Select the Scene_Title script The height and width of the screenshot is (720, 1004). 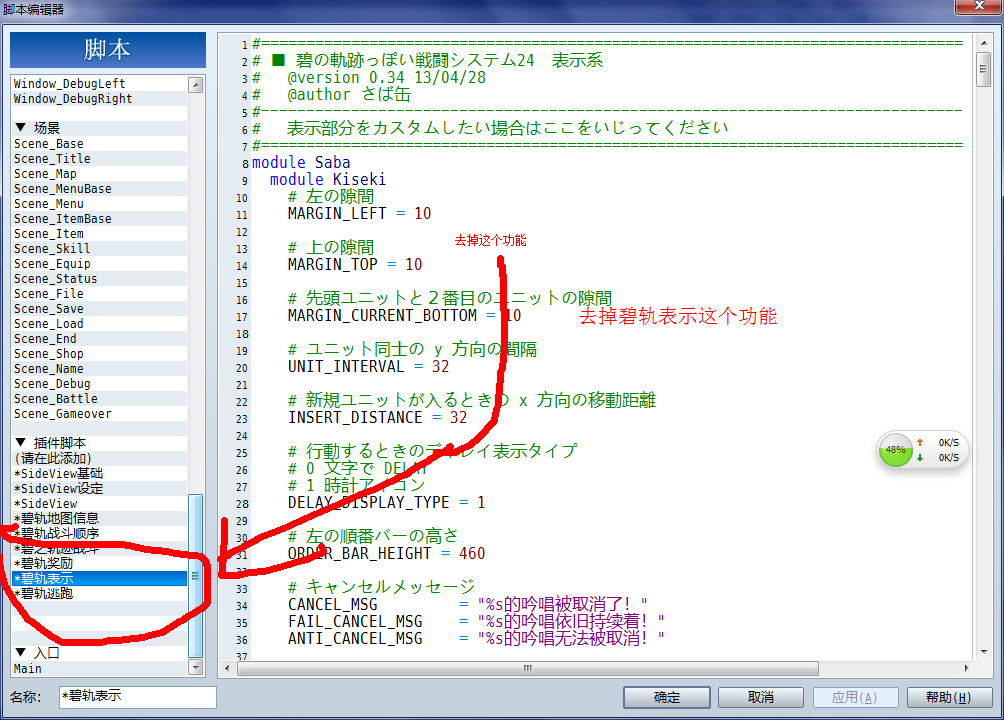[x=99, y=159]
